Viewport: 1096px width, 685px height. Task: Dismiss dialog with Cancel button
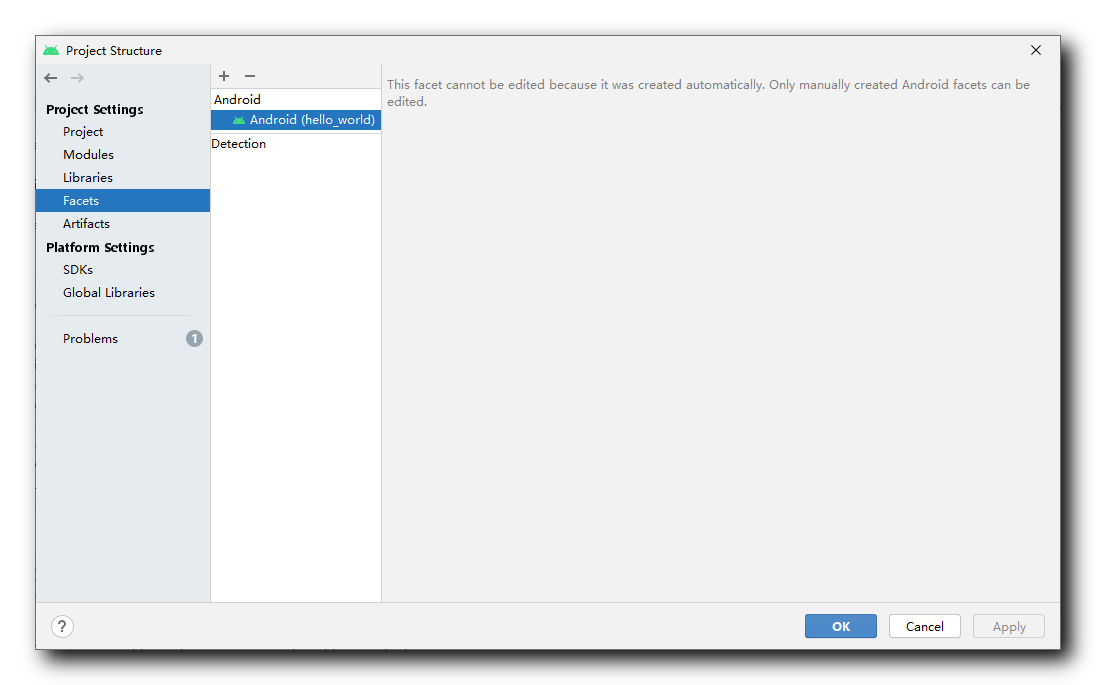point(924,626)
